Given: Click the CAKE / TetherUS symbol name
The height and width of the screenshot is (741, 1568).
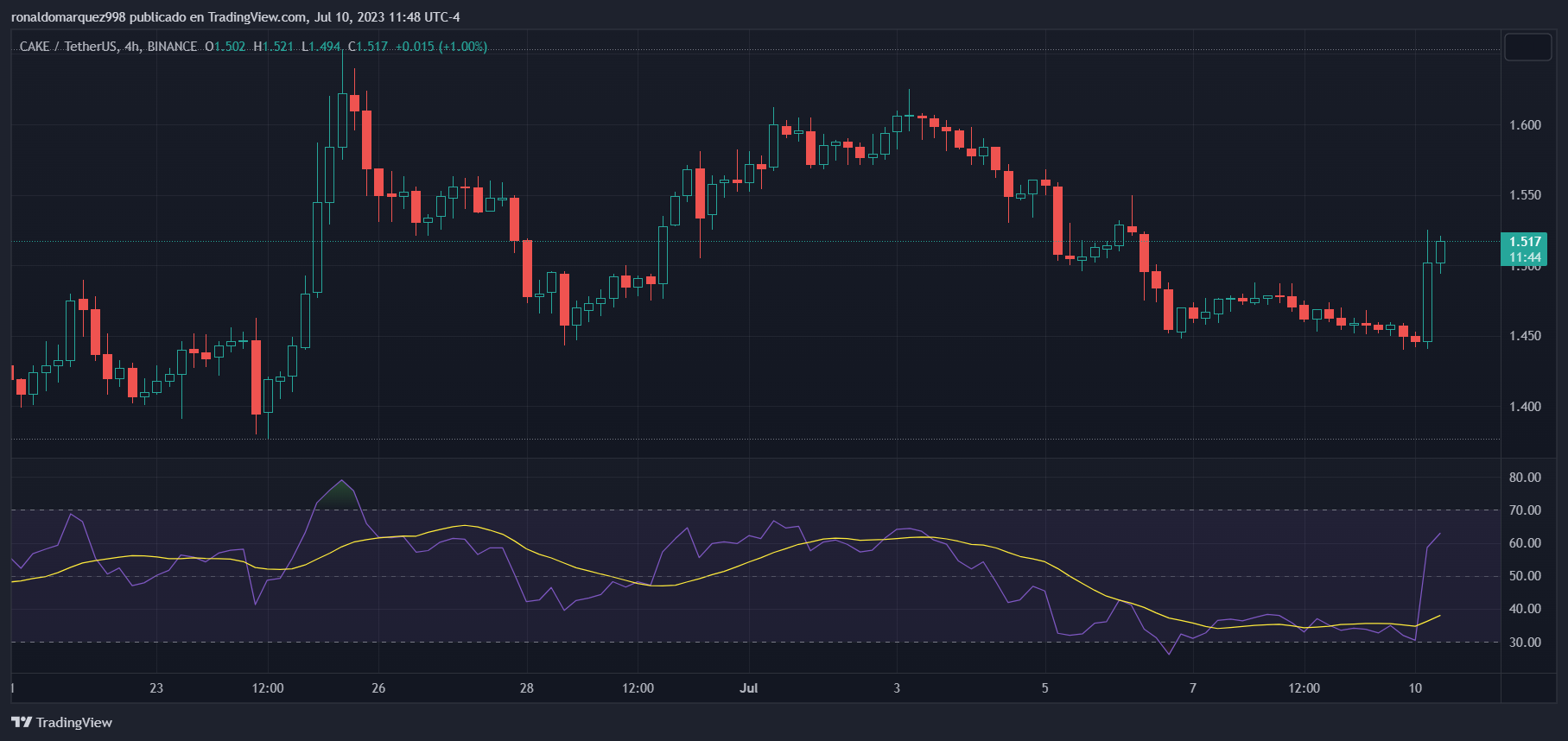Looking at the screenshot, I should pyautogui.click(x=68, y=47).
